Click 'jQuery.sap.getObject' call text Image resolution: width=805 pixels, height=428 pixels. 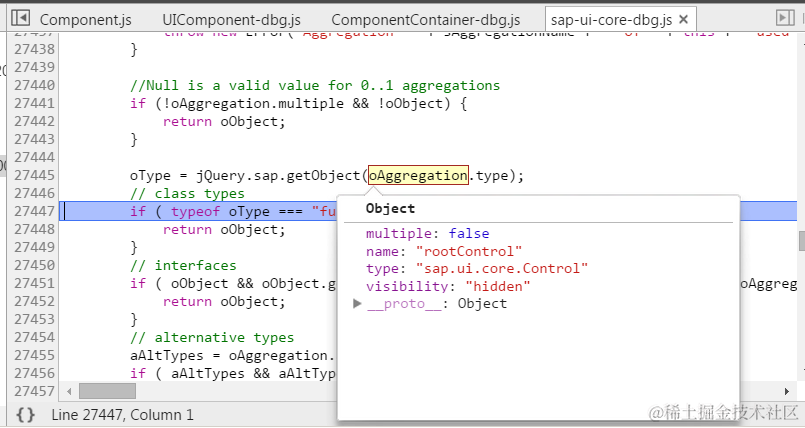pos(278,176)
